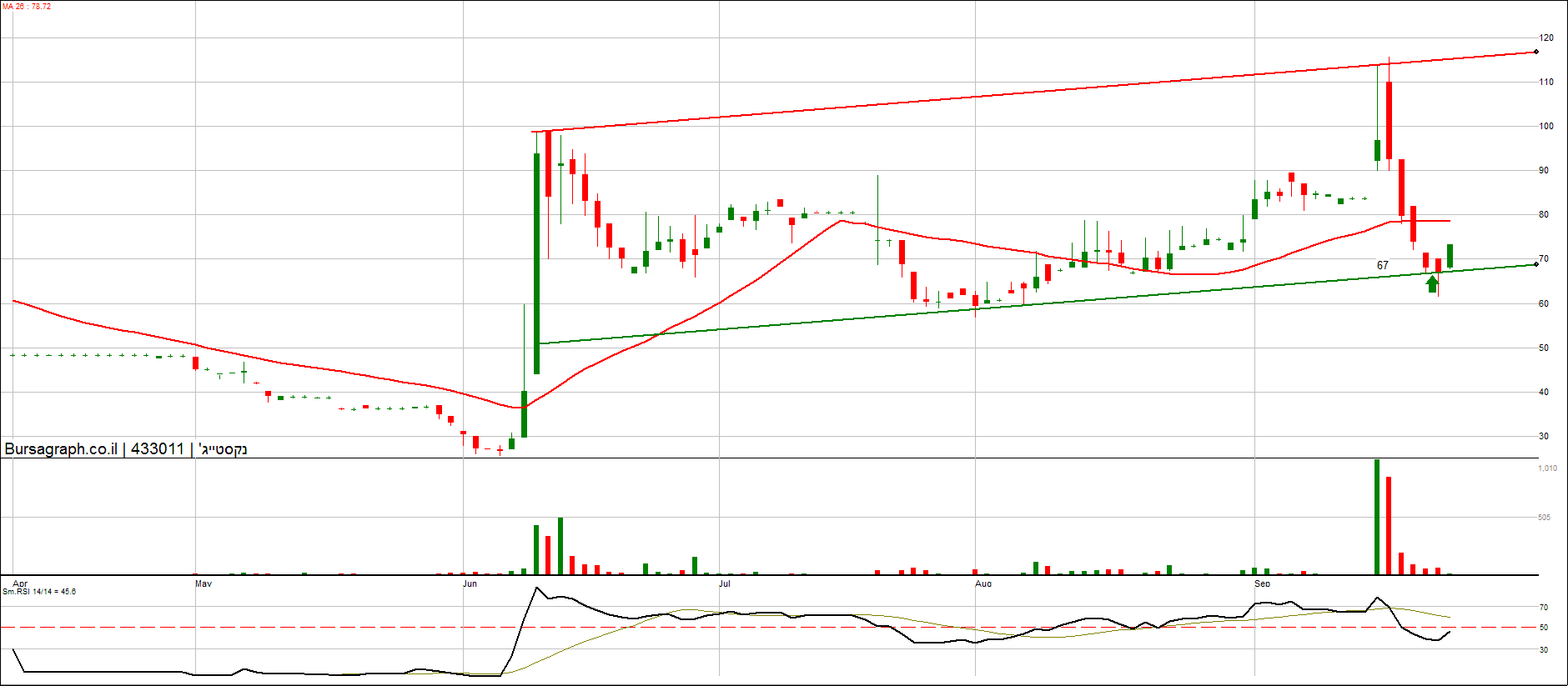Image resolution: width=1568 pixels, height=686 pixels.
Task: Click the 70 label on RSI axis
Action: point(1544,607)
